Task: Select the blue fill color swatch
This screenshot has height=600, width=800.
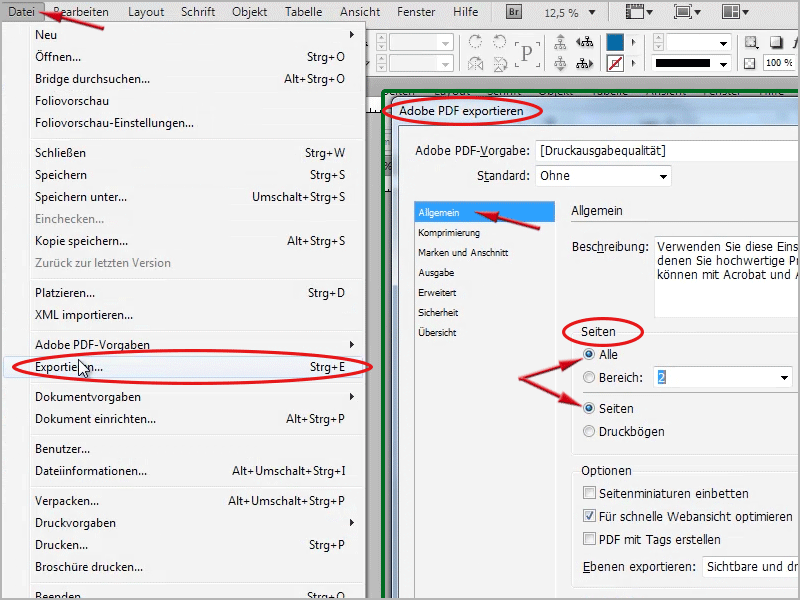Action: [615, 42]
